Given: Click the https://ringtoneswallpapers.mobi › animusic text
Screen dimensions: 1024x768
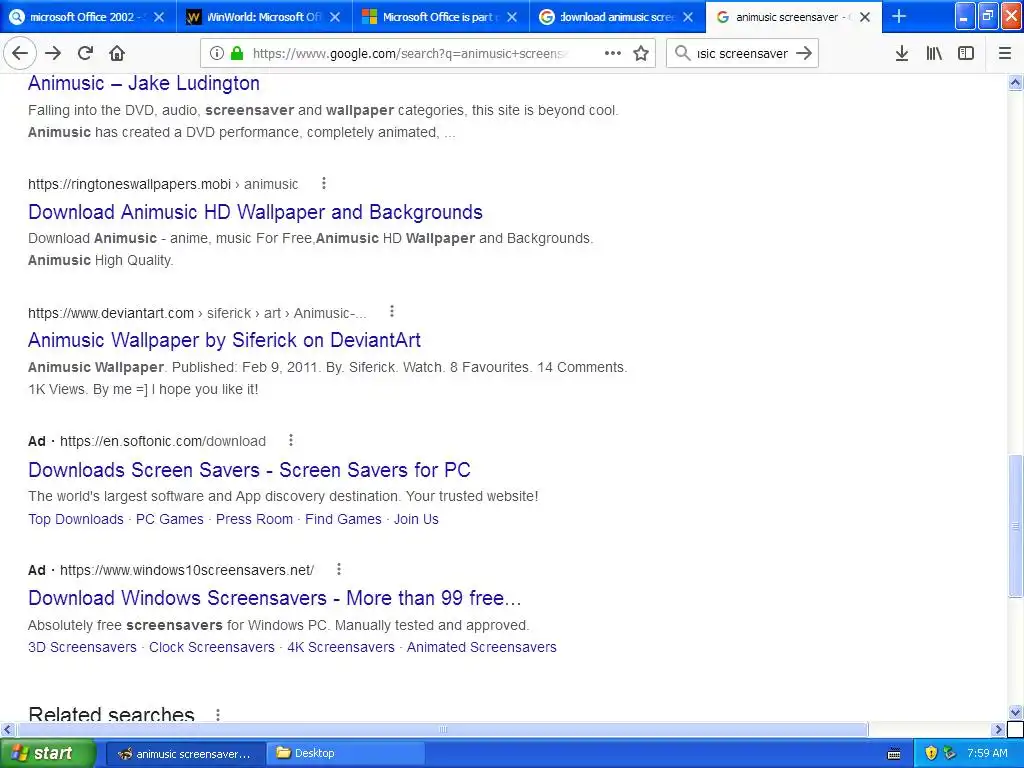Looking at the screenshot, I should tap(163, 184).
